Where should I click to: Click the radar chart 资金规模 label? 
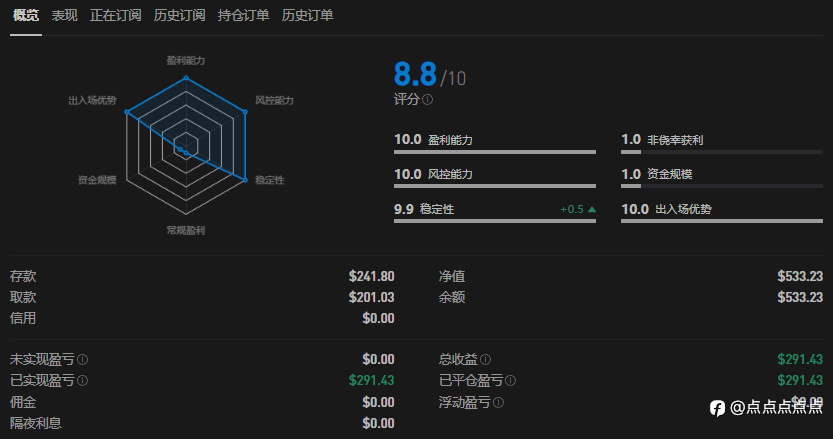tap(97, 180)
